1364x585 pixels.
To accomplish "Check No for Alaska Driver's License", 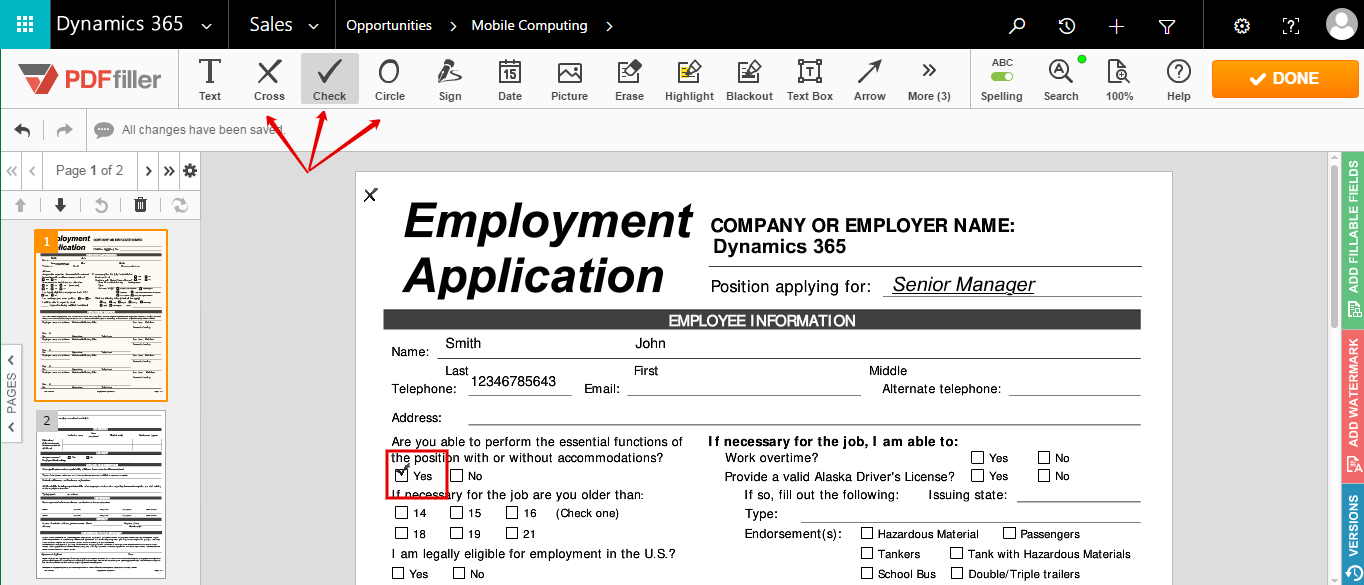I will click(1044, 476).
